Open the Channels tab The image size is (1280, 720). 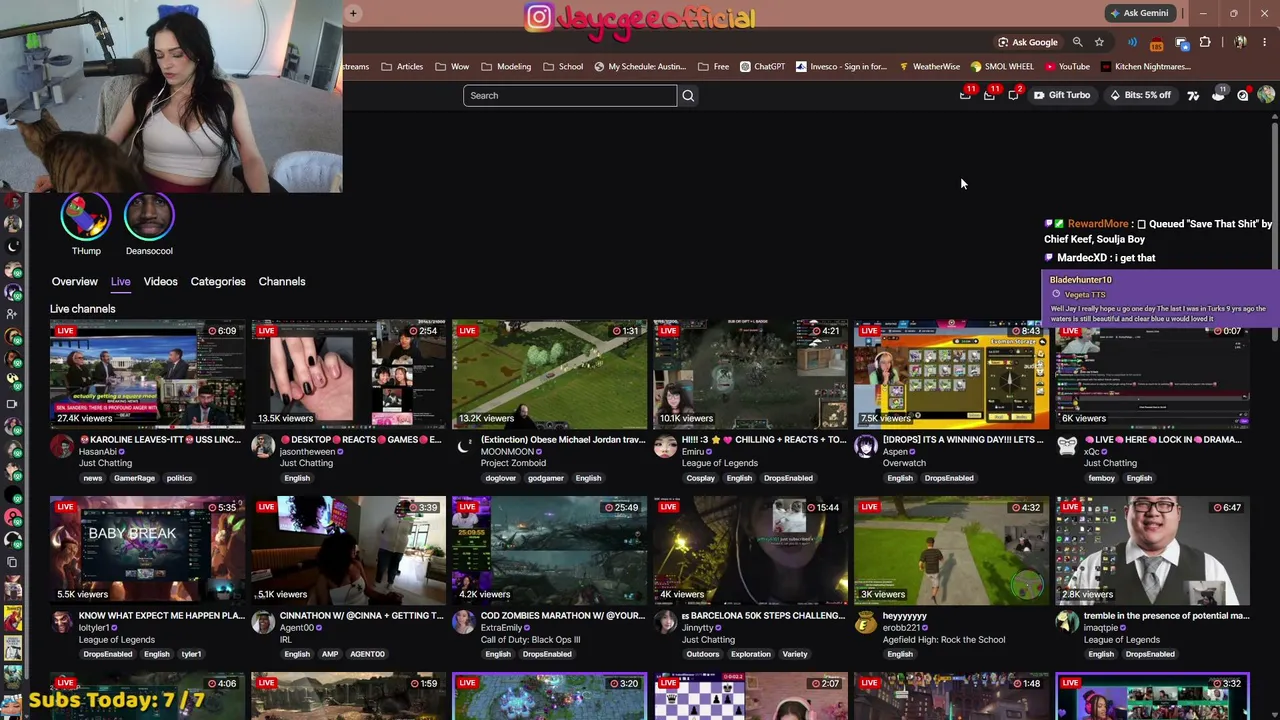tap(282, 282)
